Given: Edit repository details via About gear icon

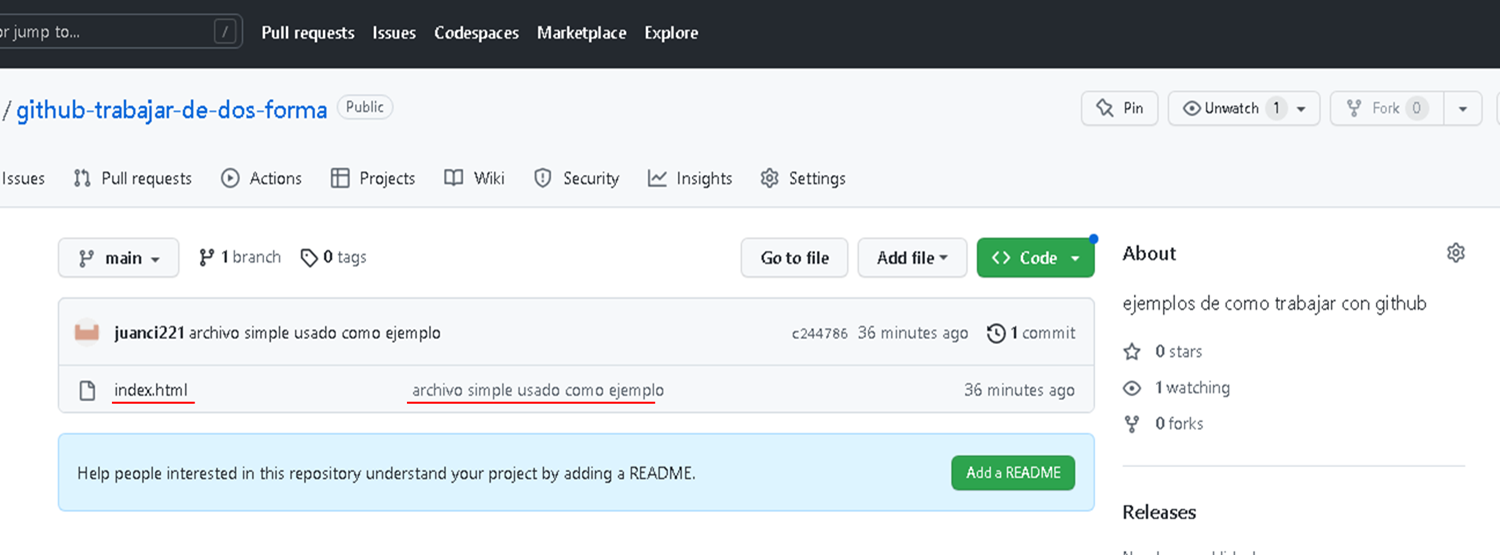Looking at the screenshot, I should [x=1456, y=253].
